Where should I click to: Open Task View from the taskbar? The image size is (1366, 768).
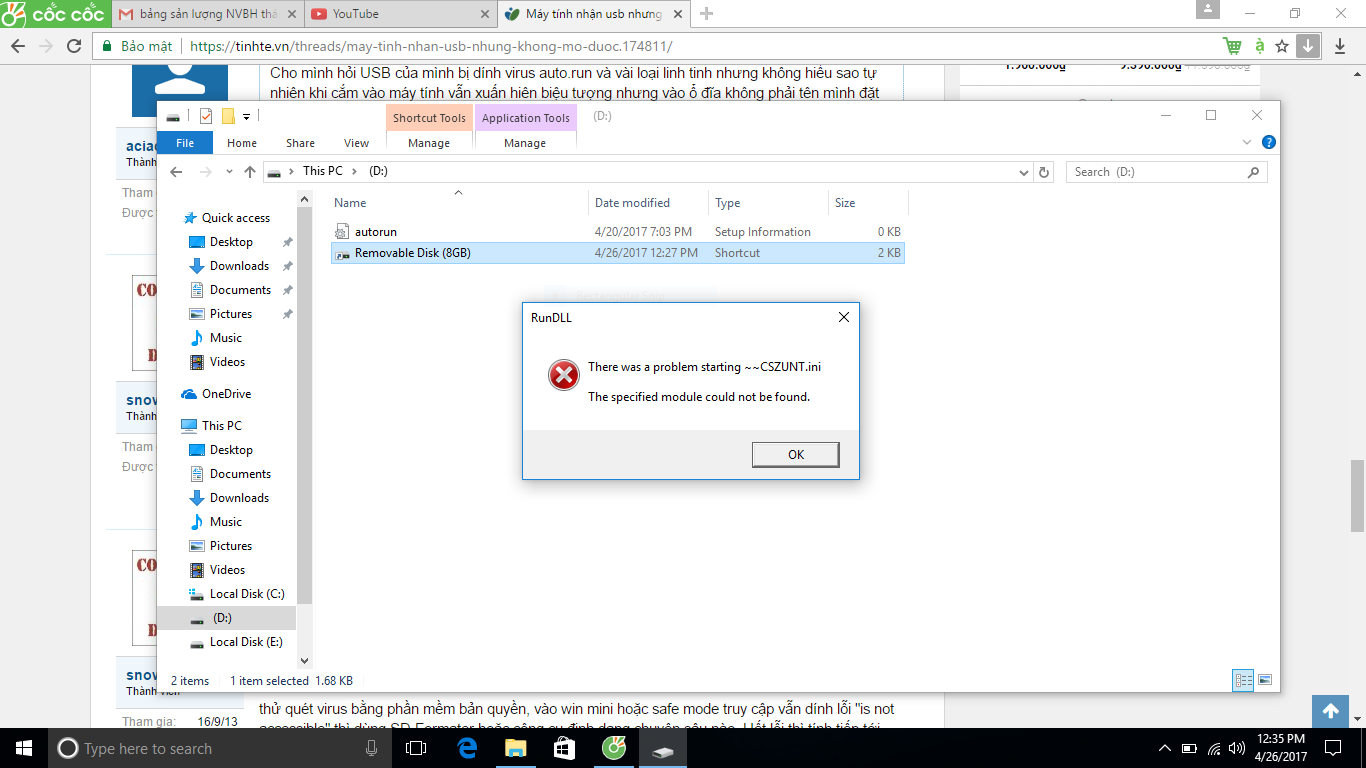416,748
